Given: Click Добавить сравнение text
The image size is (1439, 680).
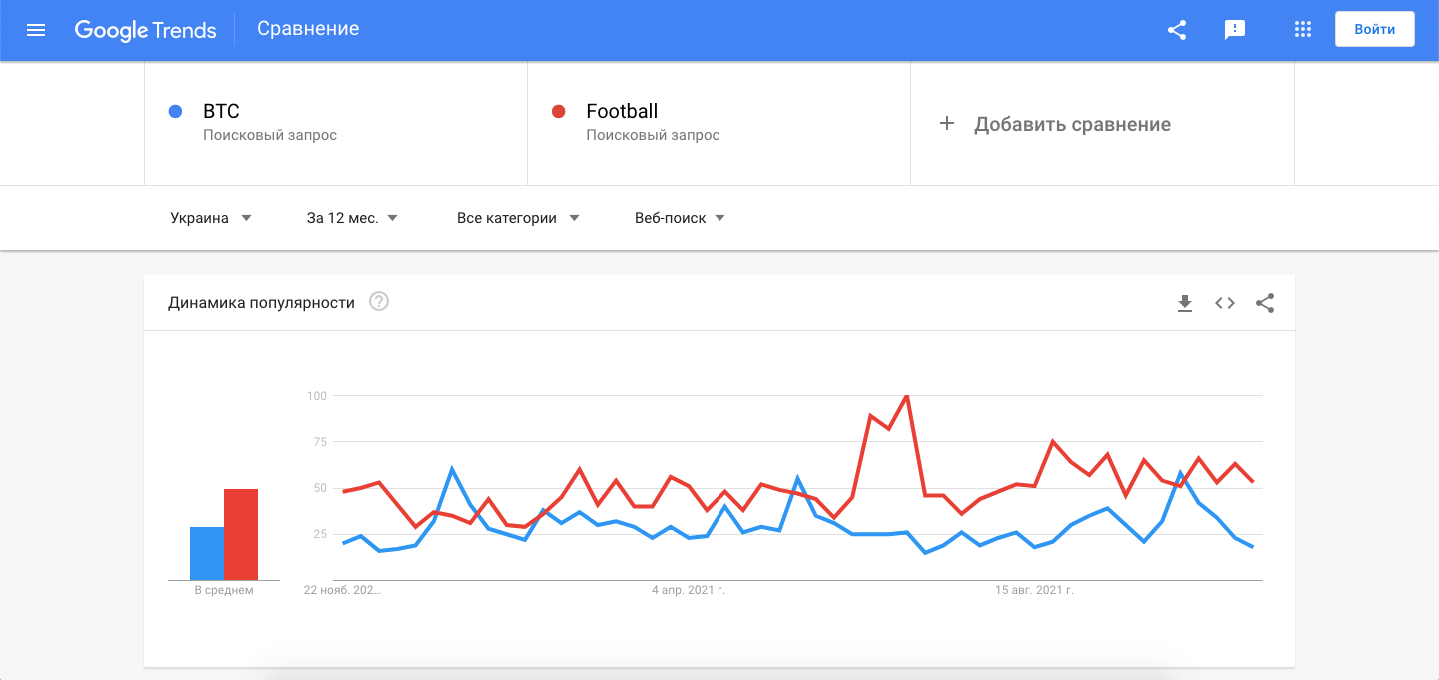Looking at the screenshot, I should click(x=1072, y=125).
